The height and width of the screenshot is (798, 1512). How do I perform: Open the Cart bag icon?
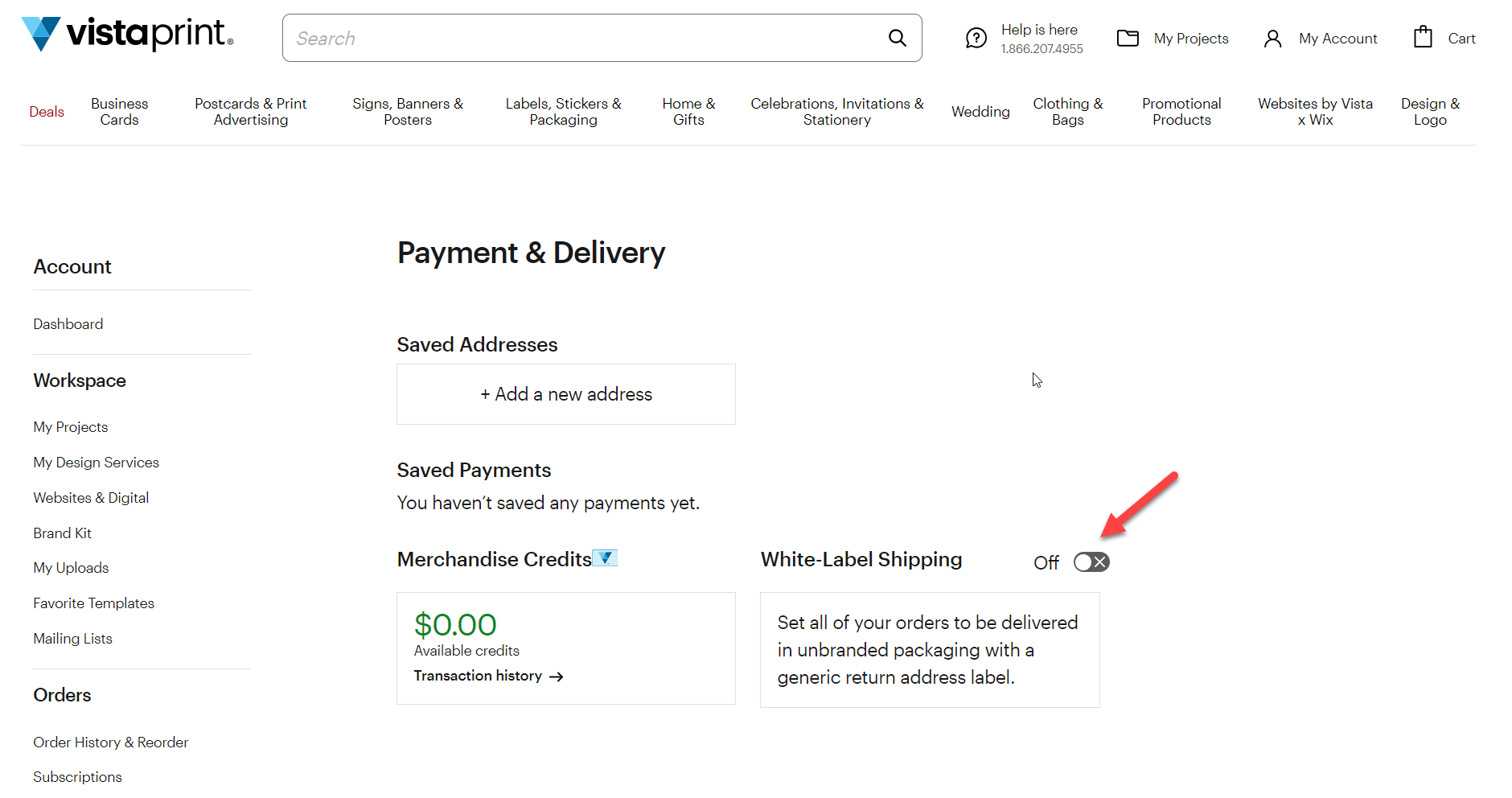point(1423,37)
